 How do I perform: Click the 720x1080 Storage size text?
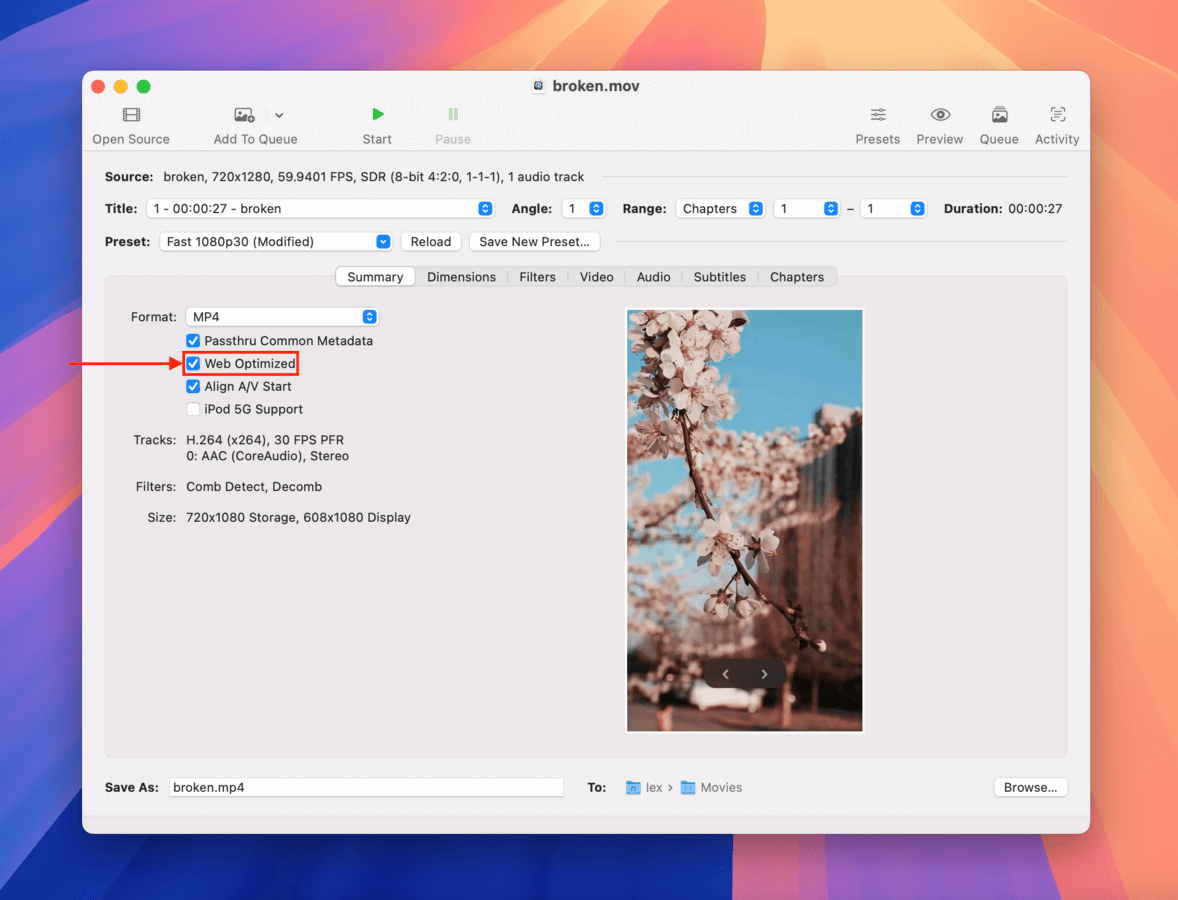pyautogui.click(x=298, y=518)
